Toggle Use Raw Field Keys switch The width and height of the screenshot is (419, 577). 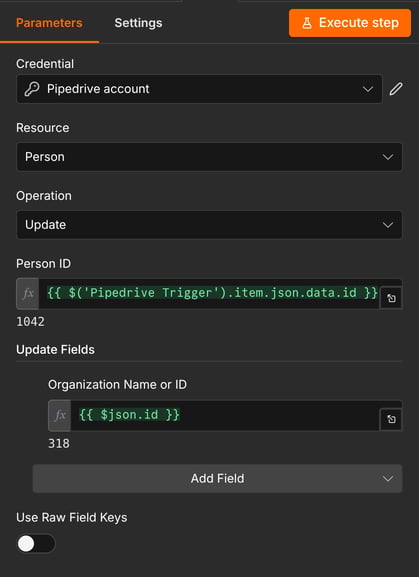[36, 544]
